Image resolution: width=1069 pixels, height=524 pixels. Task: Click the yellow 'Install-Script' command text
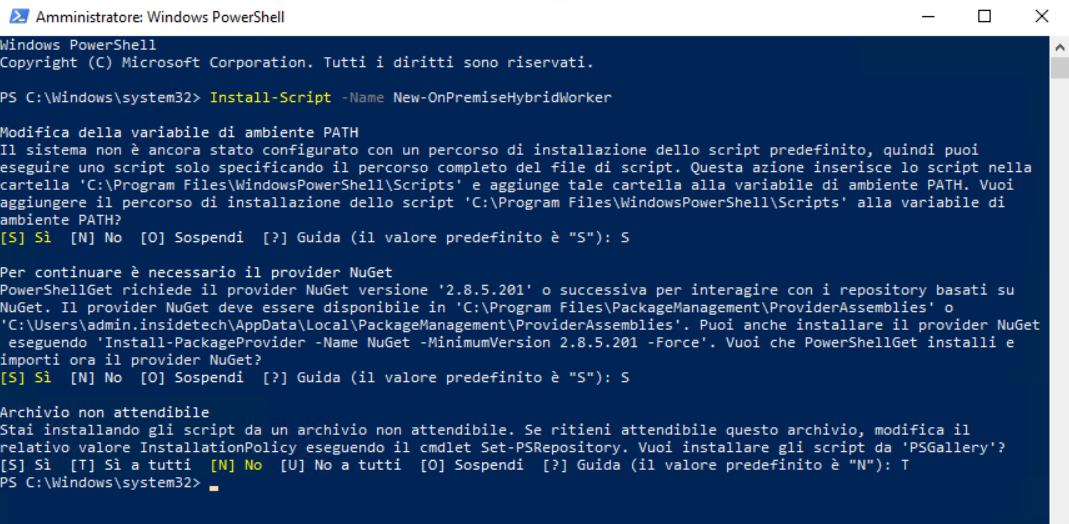tap(271, 98)
